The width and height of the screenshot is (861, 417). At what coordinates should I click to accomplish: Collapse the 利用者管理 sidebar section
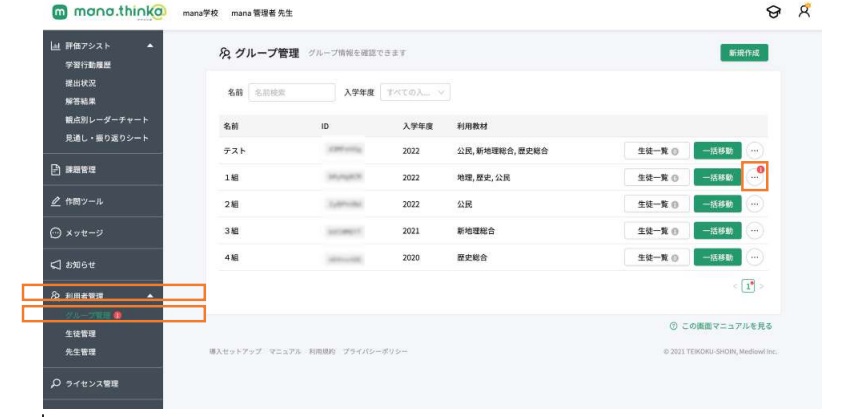click(x=150, y=296)
